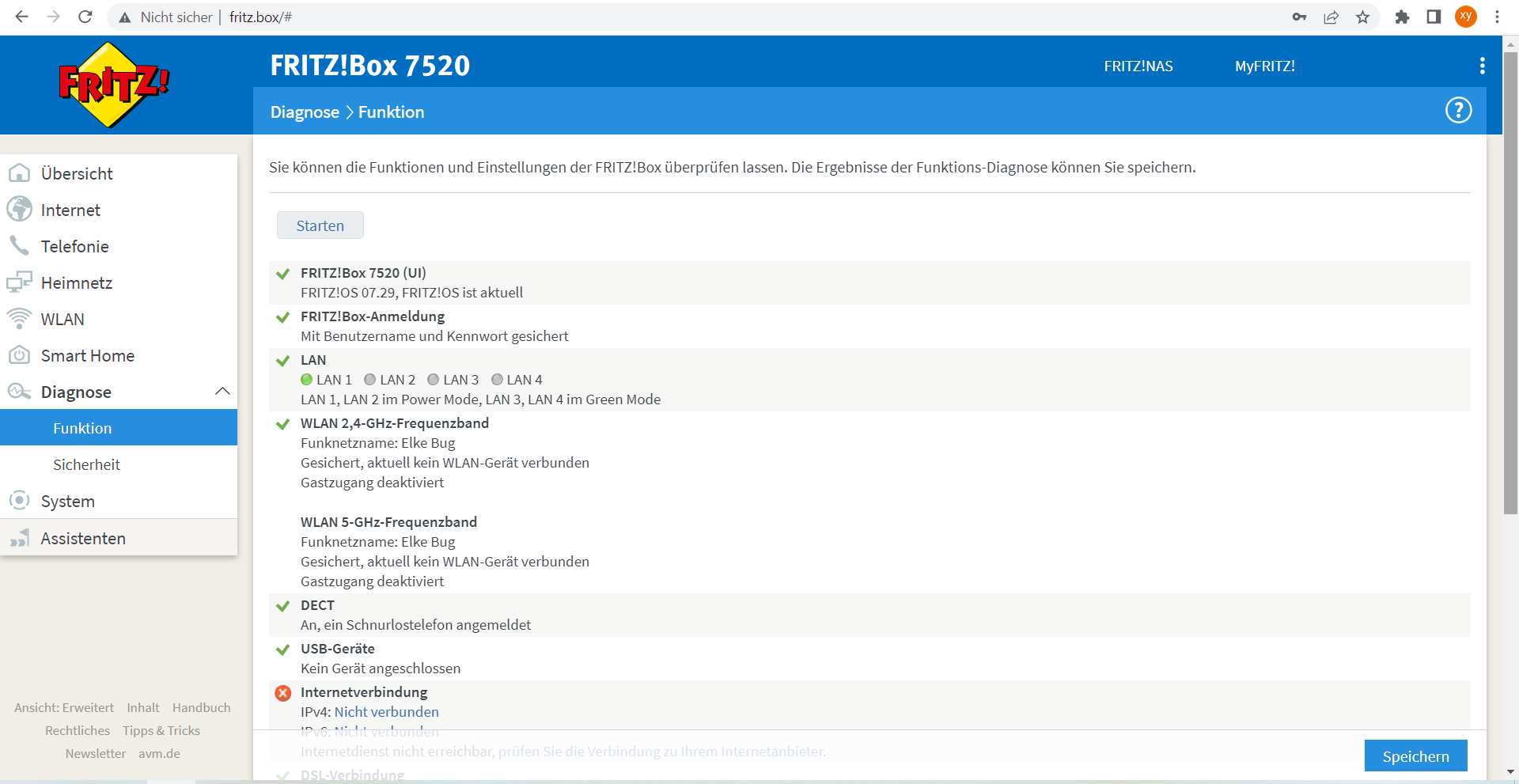Screen dimensions: 1519x784
Task: Open the Newsletter footer link
Action: pyautogui.click(x=96, y=754)
